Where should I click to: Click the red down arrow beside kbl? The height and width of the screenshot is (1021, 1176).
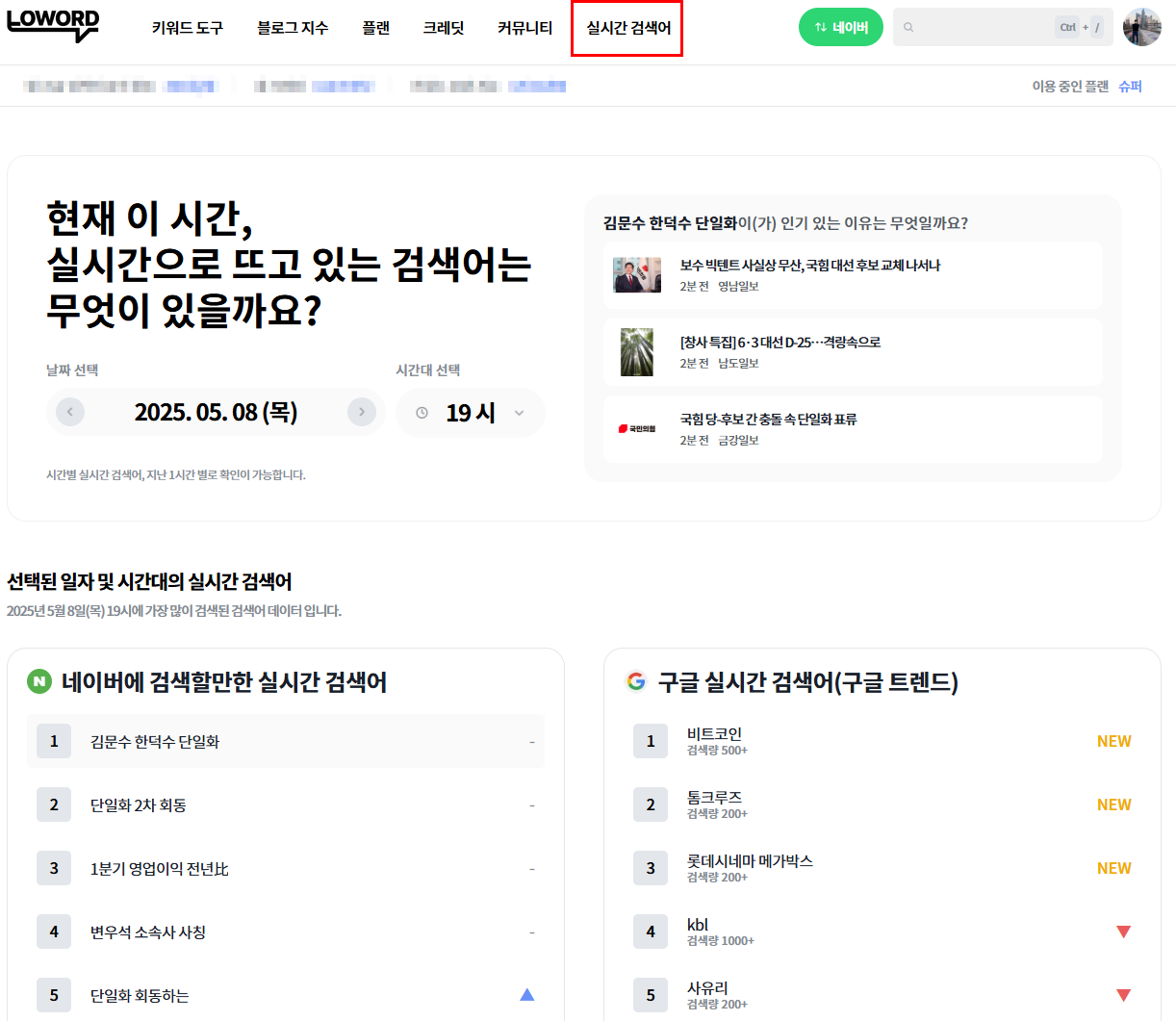pos(1123,932)
